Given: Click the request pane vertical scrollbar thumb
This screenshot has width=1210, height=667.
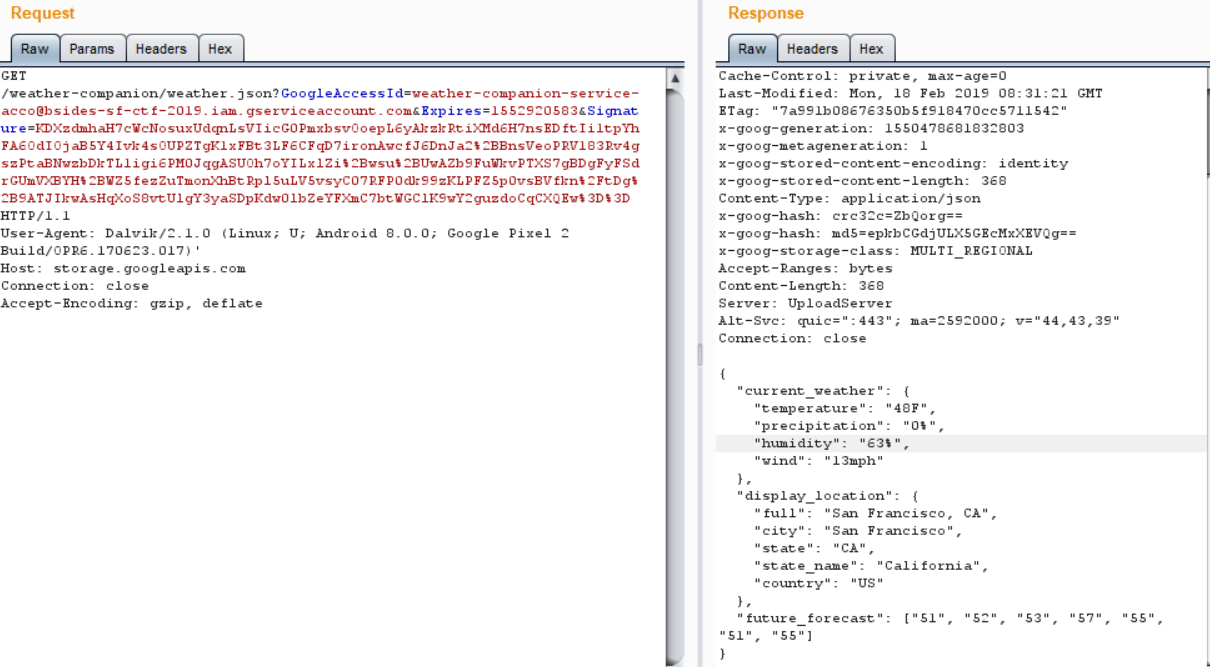Looking at the screenshot, I should 675,370.
